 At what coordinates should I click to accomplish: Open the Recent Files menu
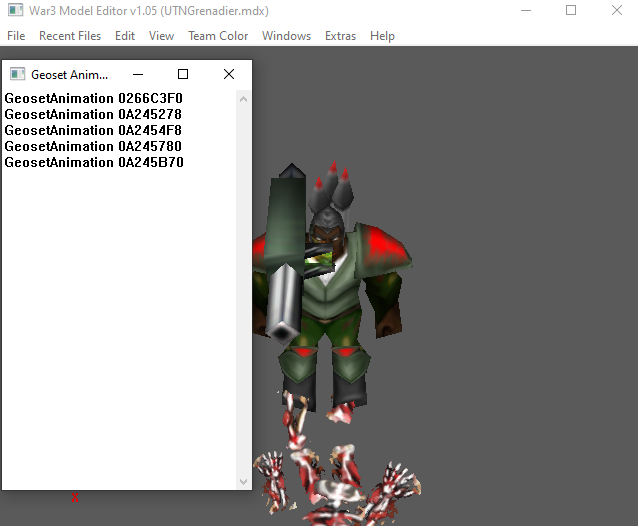(x=70, y=36)
